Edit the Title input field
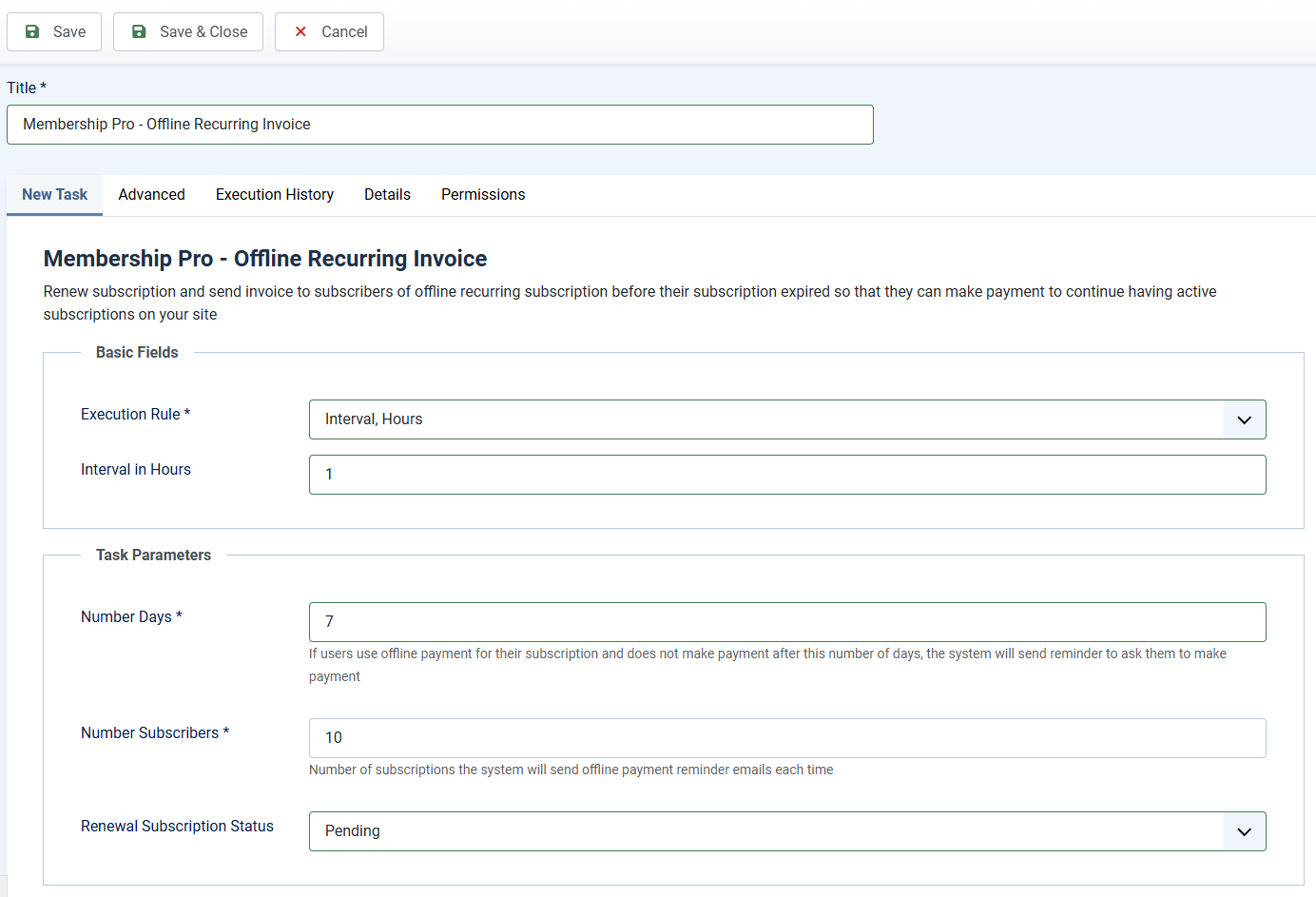1316x897 pixels. (440, 125)
